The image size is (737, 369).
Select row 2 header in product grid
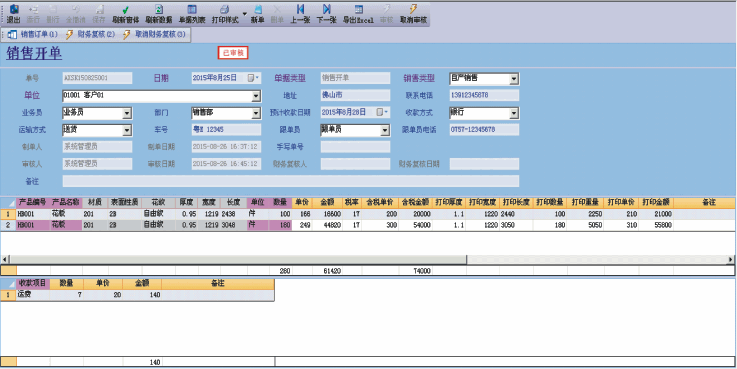pos(8,225)
